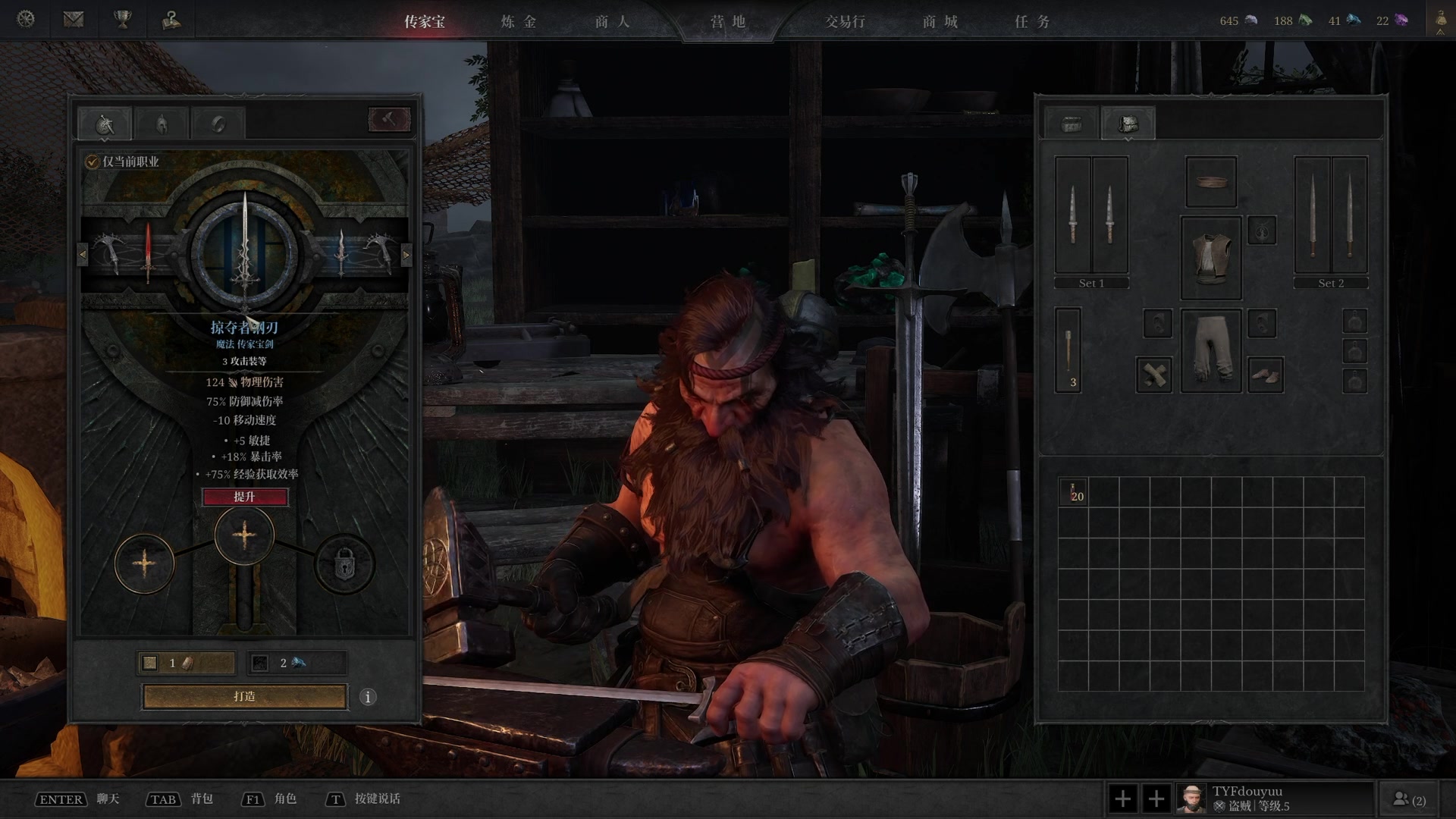Click the Set 2 label
Viewport: 1456px width, 819px height.
[1331, 283]
